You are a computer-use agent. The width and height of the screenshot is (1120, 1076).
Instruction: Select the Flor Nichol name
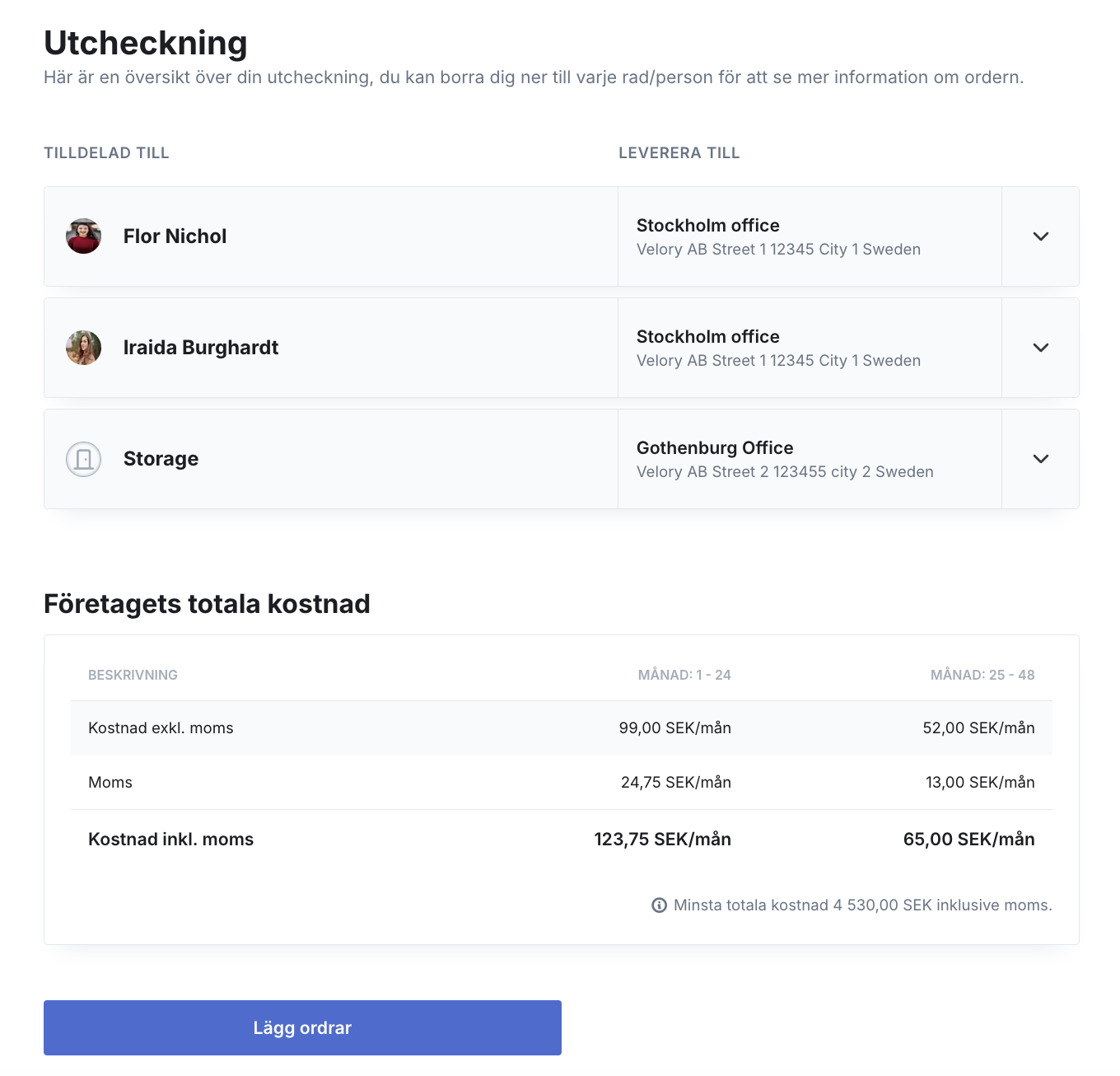pos(175,236)
